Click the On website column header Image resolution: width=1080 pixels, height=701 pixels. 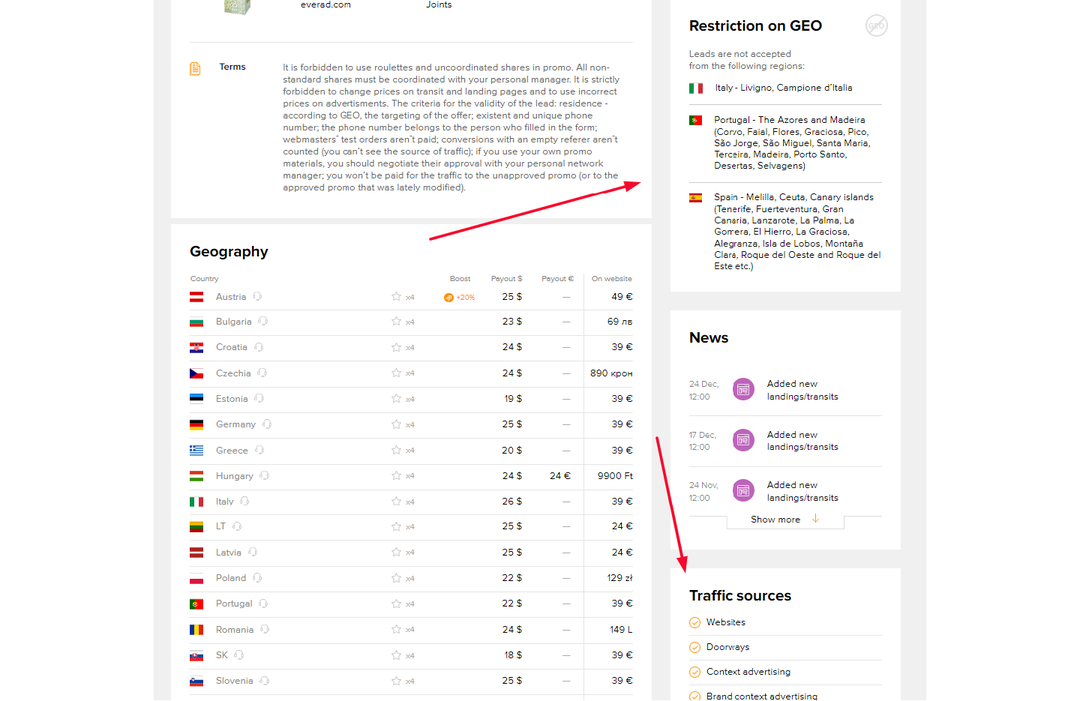(x=611, y=279)
